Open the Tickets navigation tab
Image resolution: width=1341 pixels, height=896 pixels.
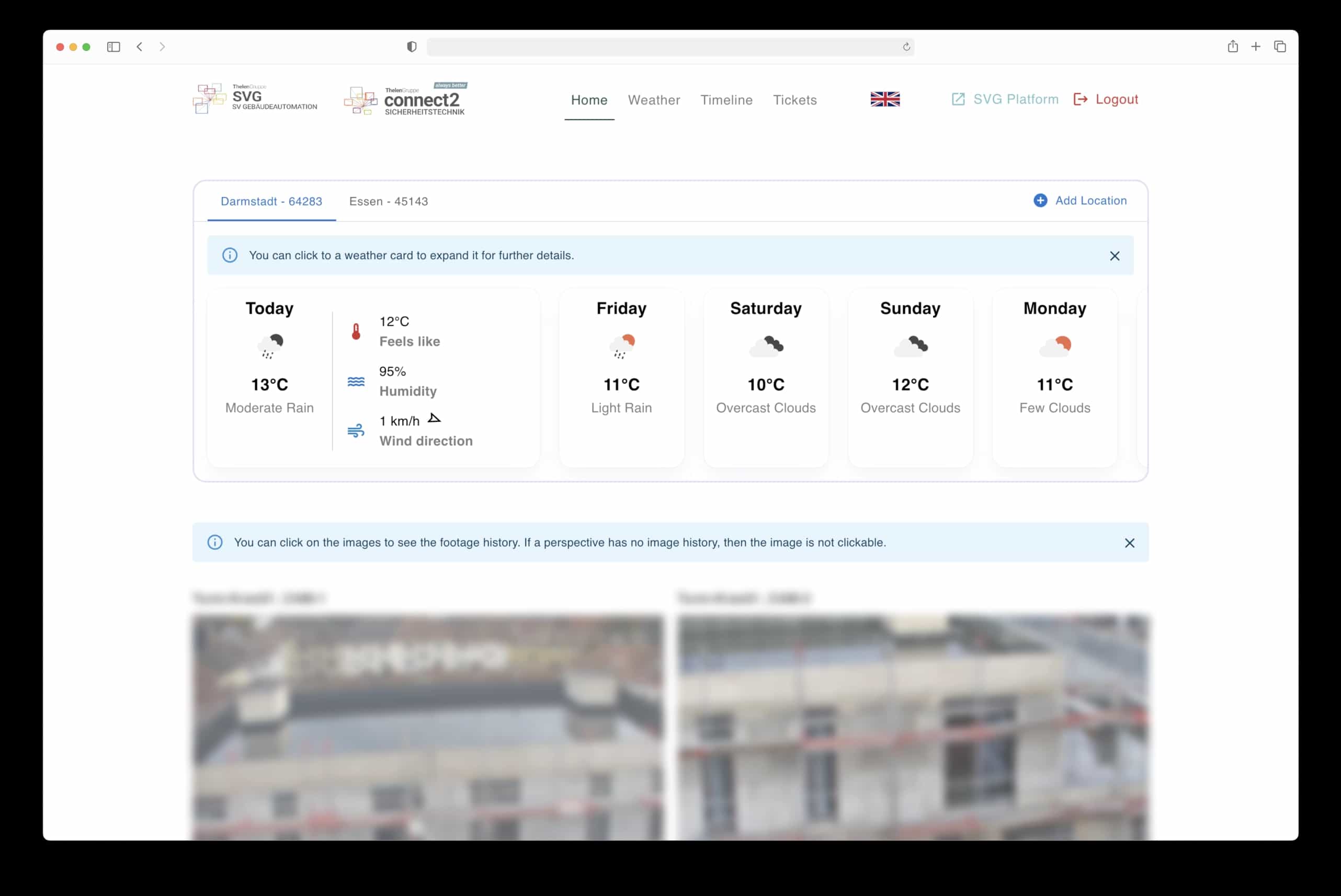pyautogui.click(x=794, y=100)
